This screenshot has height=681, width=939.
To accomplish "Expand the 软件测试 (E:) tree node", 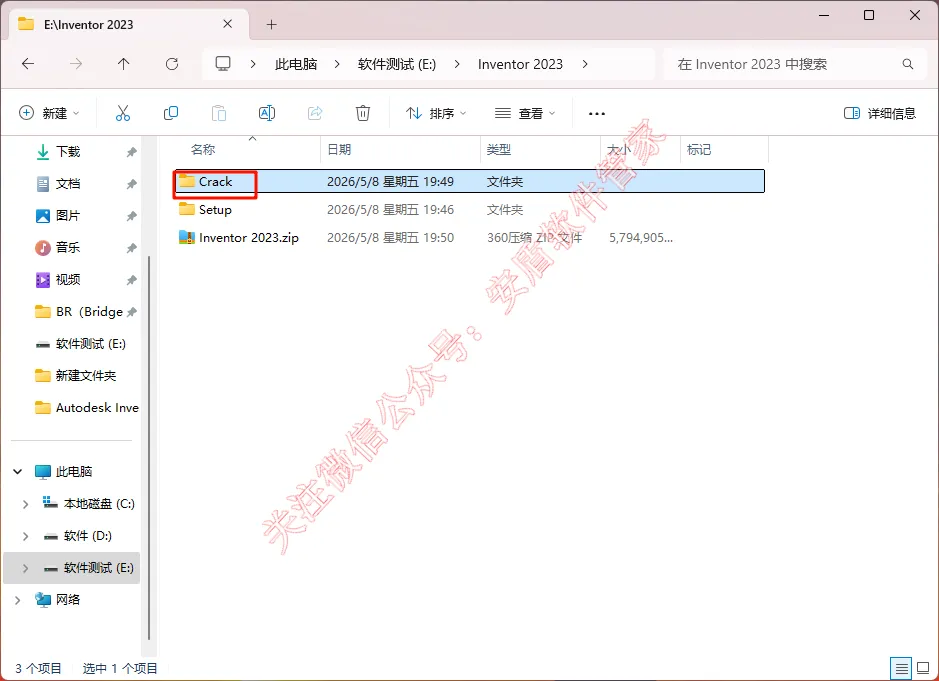I will pyautogui.click(x=25, y=568).
